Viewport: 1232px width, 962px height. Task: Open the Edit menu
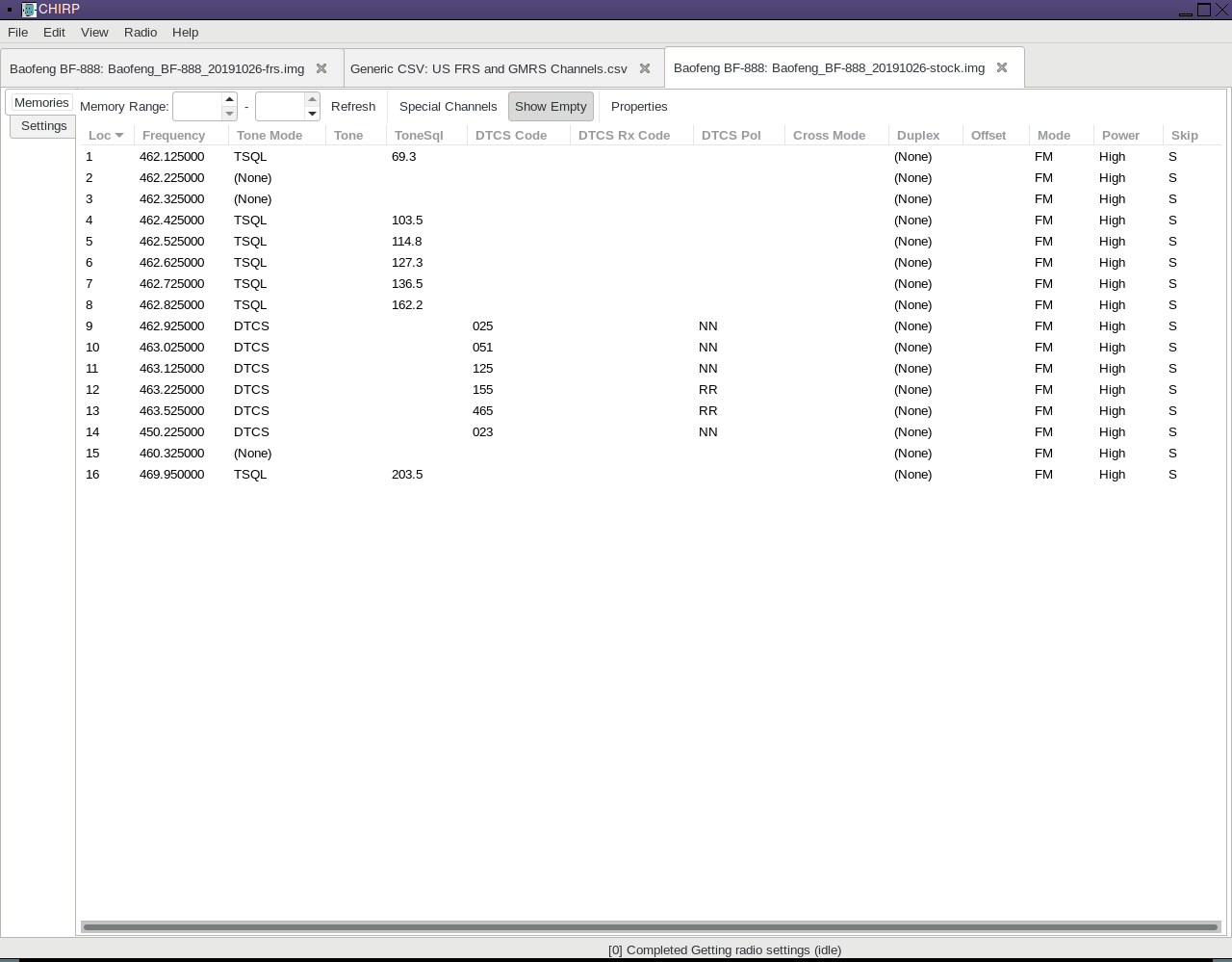54,32
